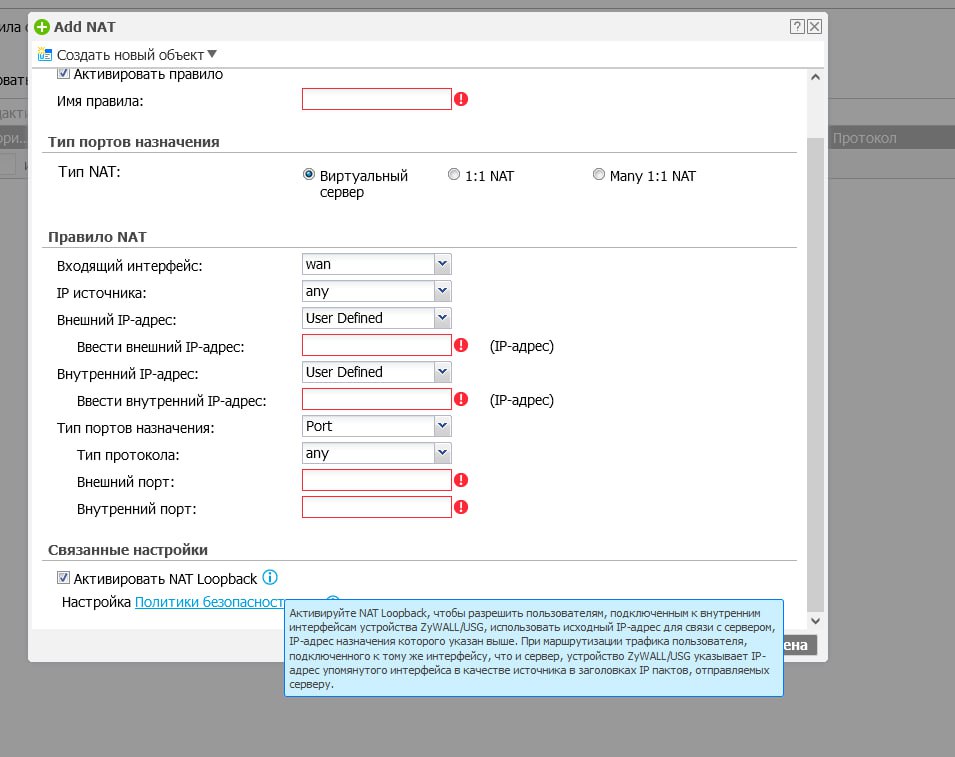Select the Виртуальный сервер radio button

point(309,175)
